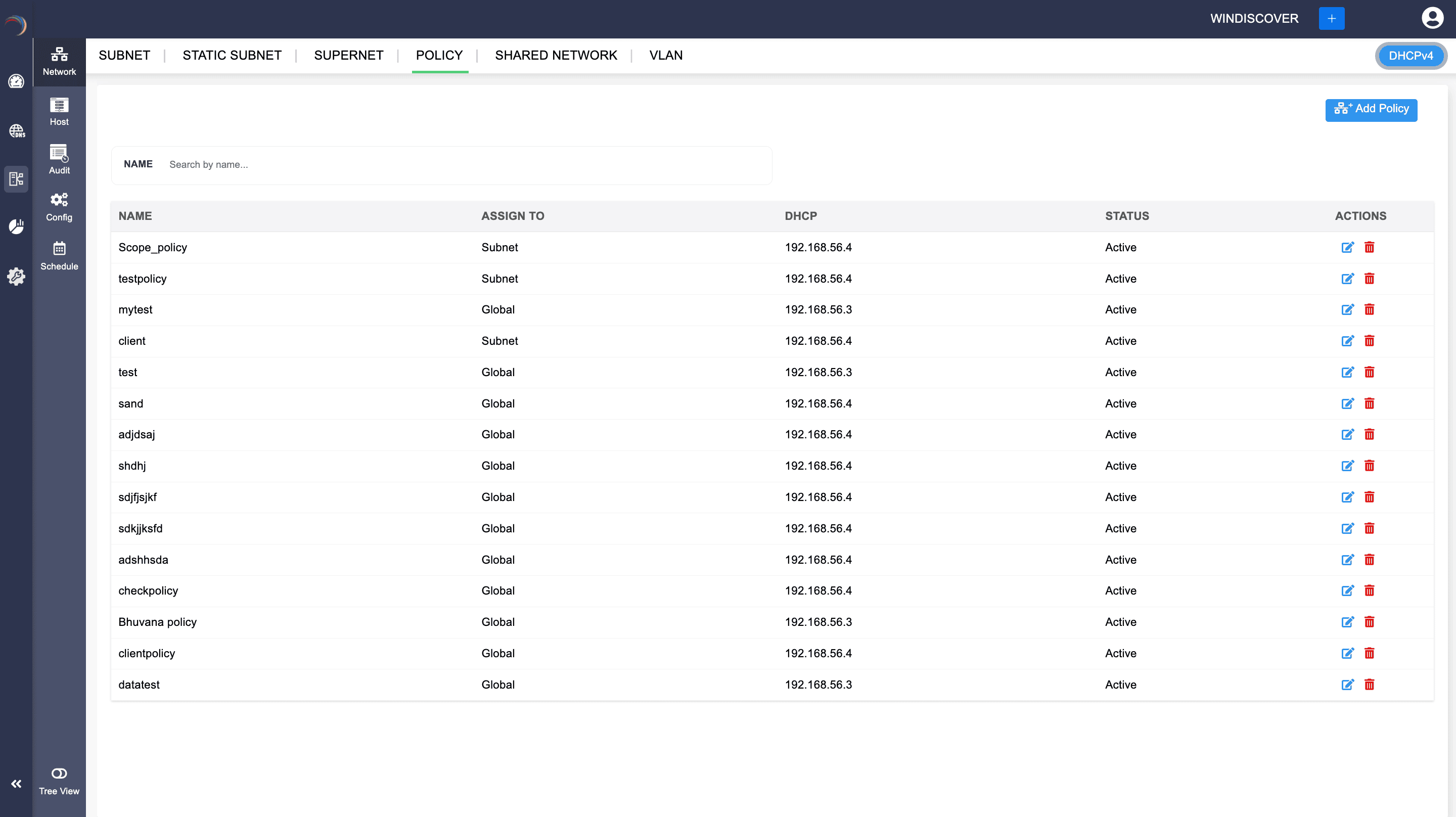Click the Add Policy button
This screenshot has width=1456, height=817.
point(1371,109)
